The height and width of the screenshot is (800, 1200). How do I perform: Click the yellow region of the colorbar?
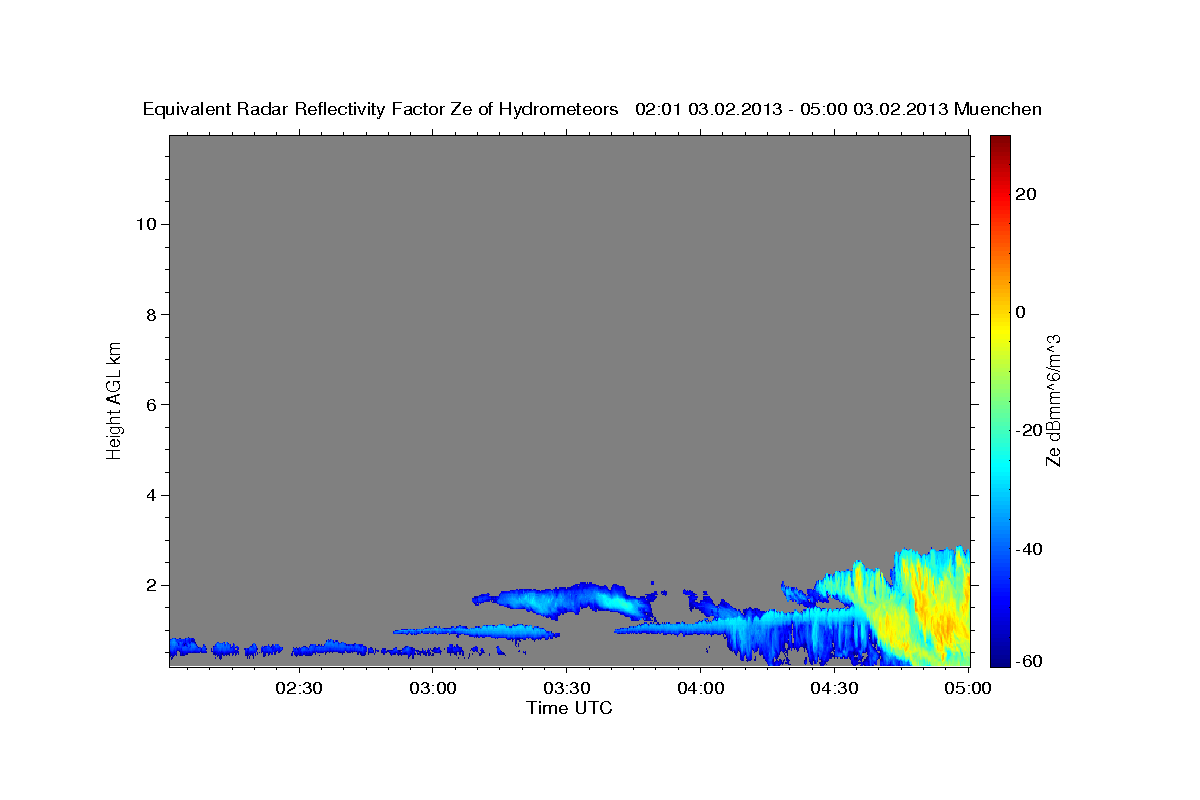[x=1000, y=330]
